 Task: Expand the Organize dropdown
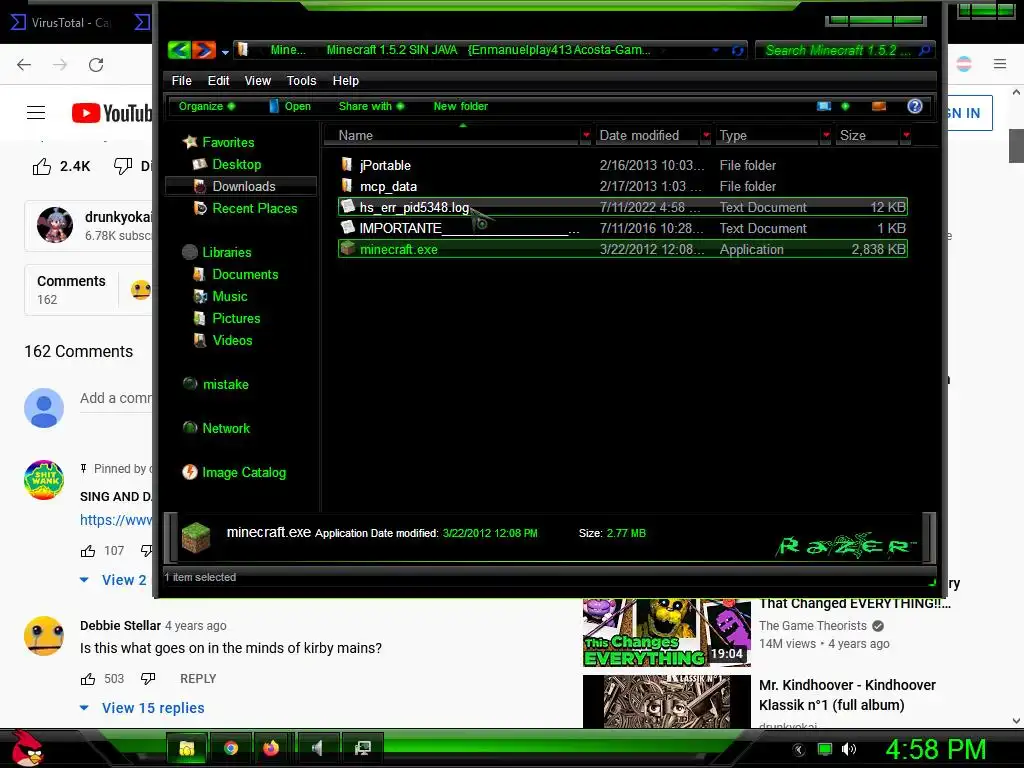[x=206, y=106]
